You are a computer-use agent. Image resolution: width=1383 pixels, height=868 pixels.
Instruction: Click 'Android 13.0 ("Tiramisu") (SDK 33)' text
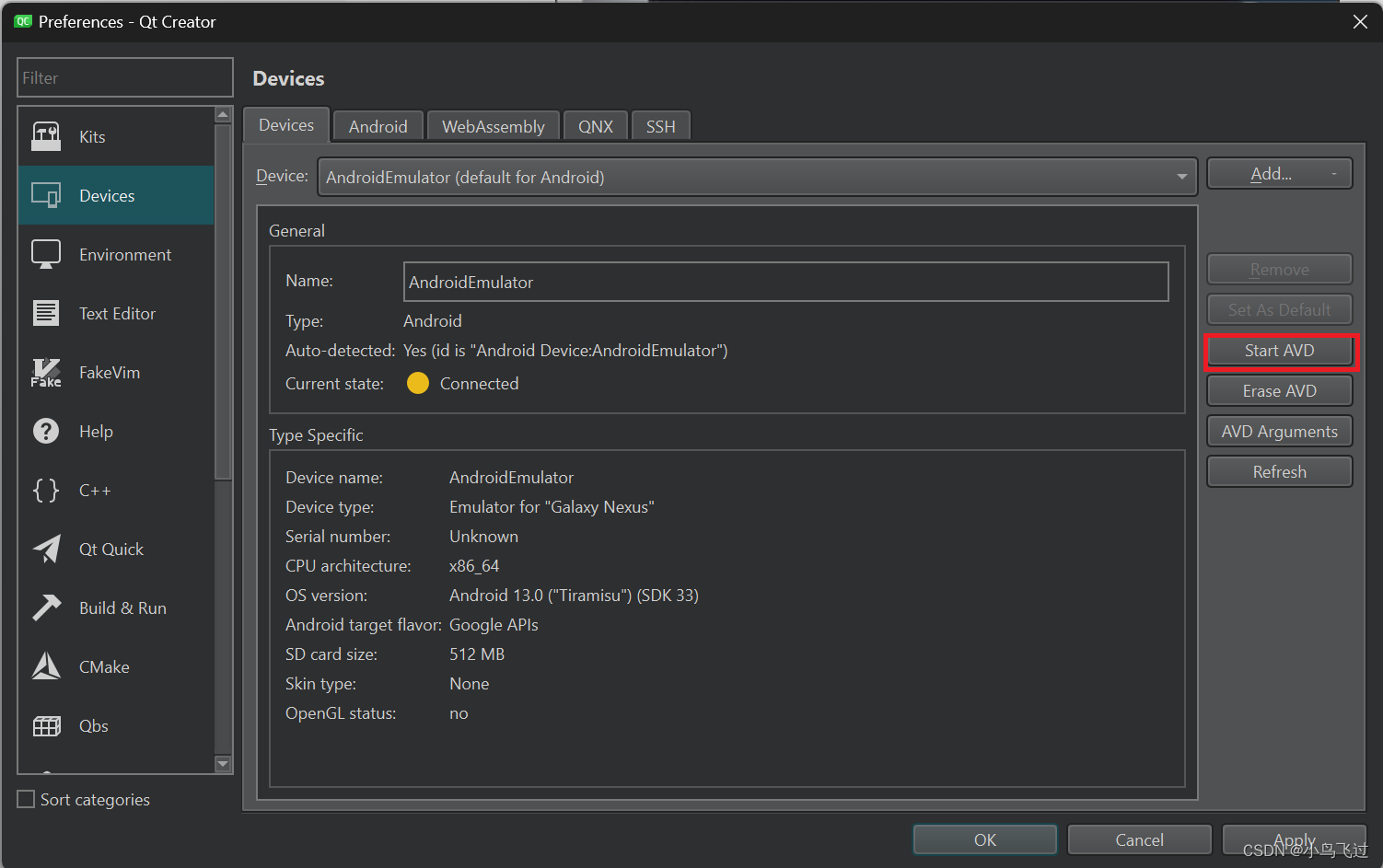tap(574, 595)
